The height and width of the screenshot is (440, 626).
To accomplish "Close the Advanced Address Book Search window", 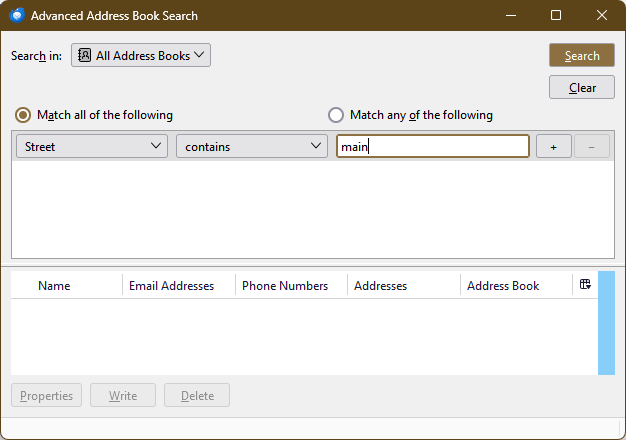I will tap(602, 15).
